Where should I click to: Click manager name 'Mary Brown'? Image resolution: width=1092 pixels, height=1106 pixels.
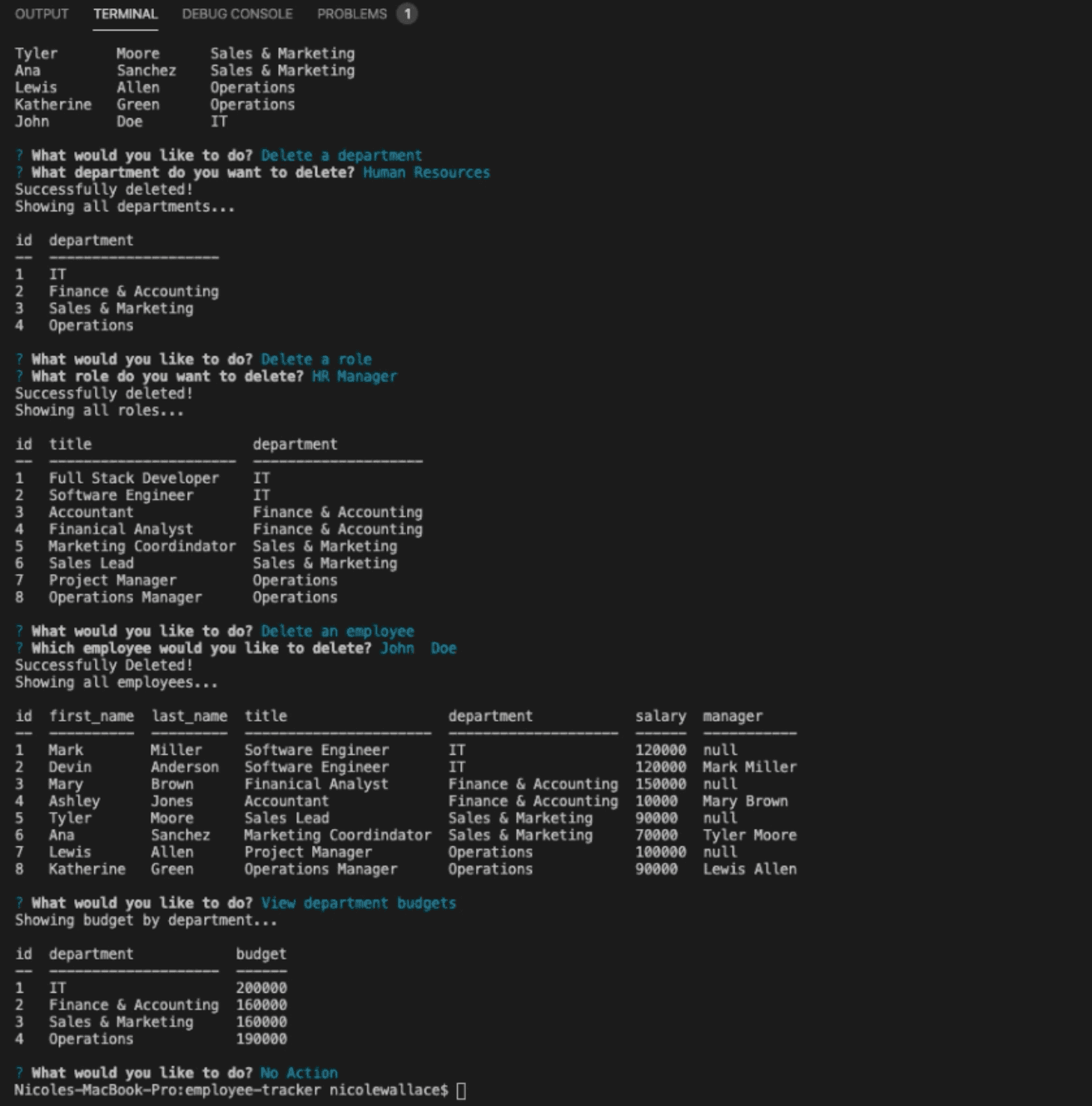(746, 801)
